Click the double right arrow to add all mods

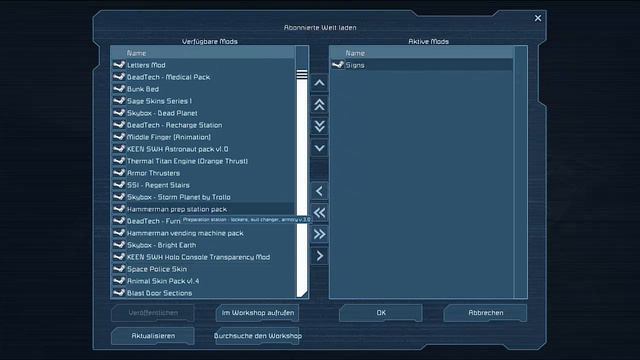pyautogui.click(x=319, y=234)
